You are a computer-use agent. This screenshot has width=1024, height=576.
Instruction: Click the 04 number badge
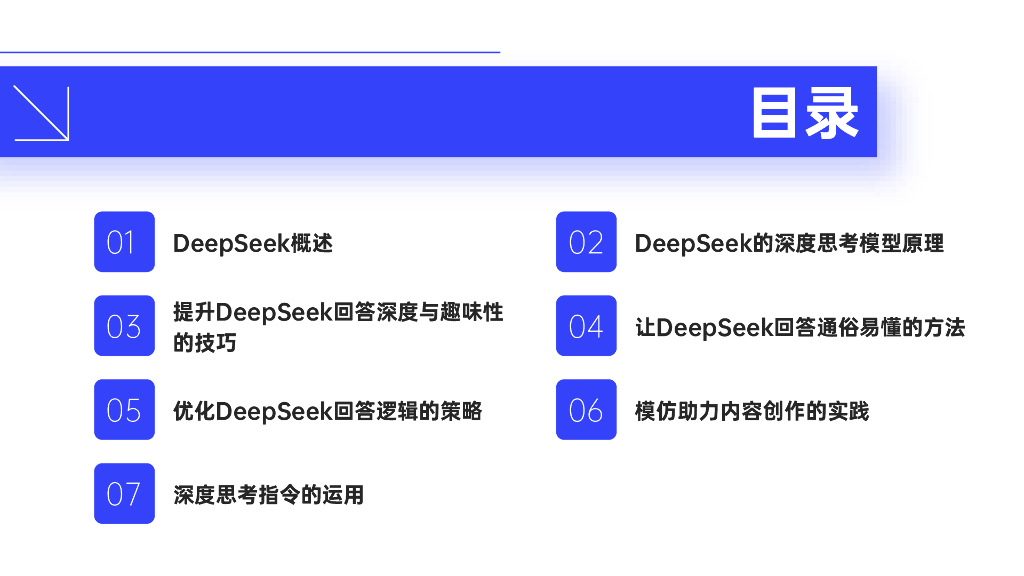tap(586, 325)
